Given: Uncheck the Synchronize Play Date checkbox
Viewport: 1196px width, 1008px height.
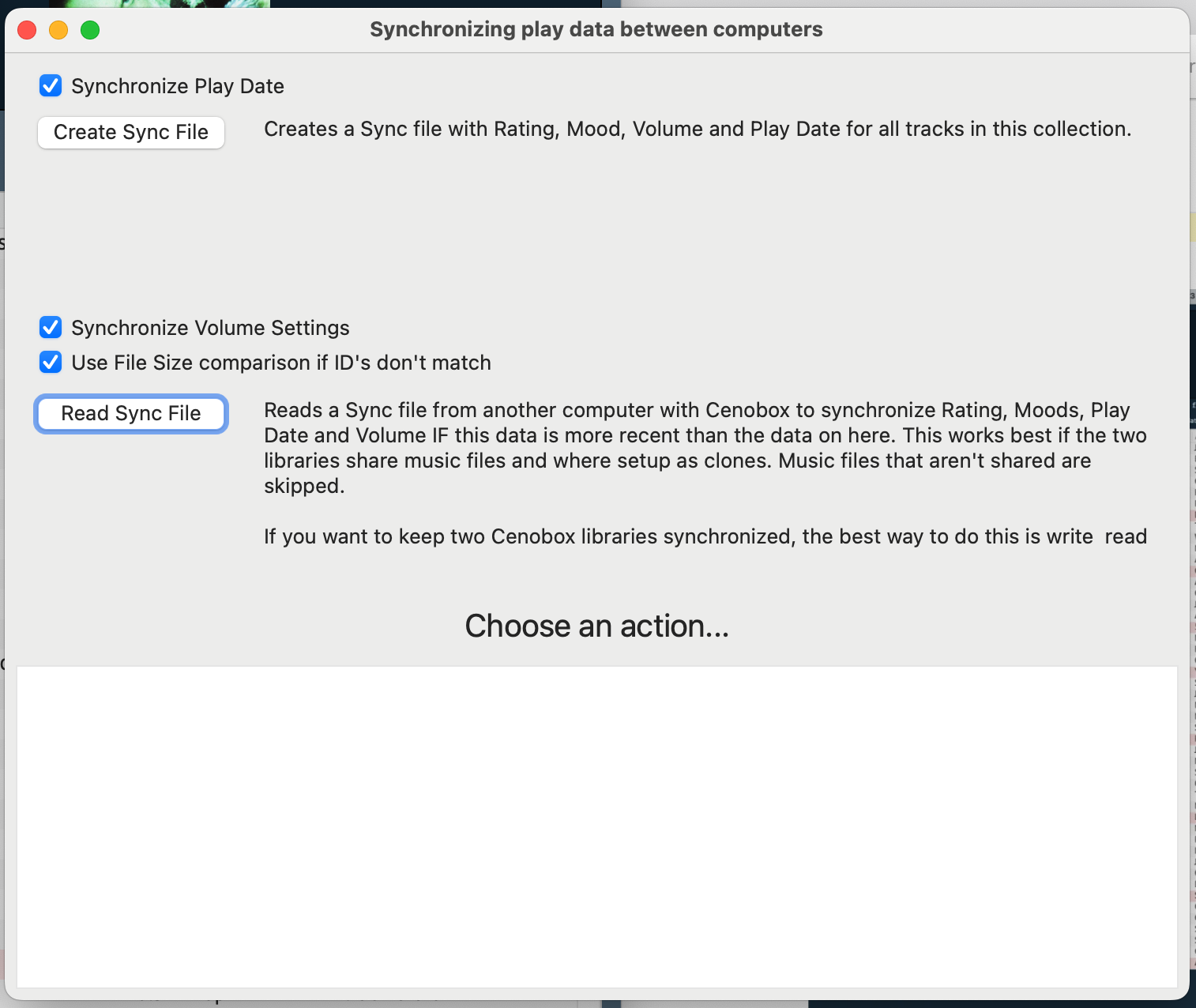Looking at the screenshot, I should pos(51,85).
